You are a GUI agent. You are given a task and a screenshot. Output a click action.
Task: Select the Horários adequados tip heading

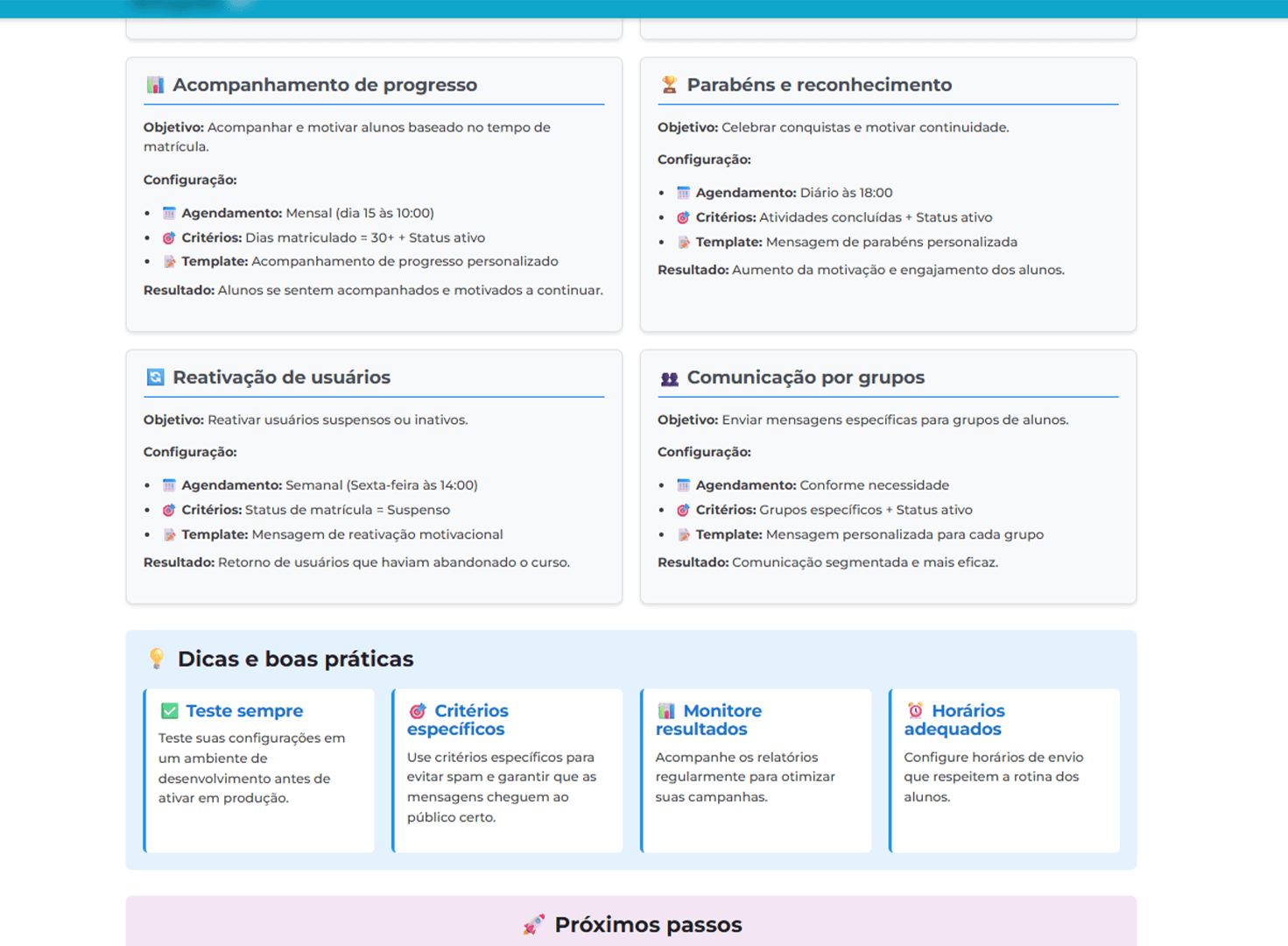pyautogui.click(x=954, y=720)
